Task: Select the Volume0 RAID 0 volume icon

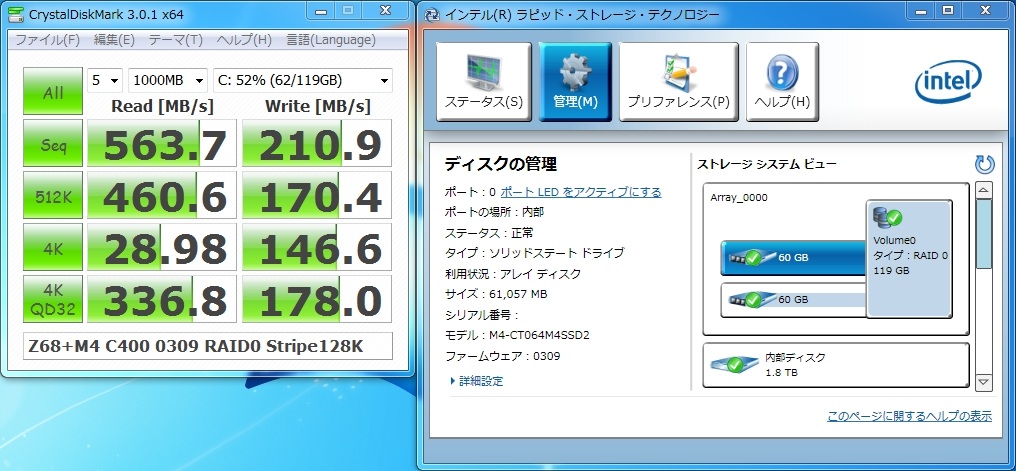Action: click(909, 258)
